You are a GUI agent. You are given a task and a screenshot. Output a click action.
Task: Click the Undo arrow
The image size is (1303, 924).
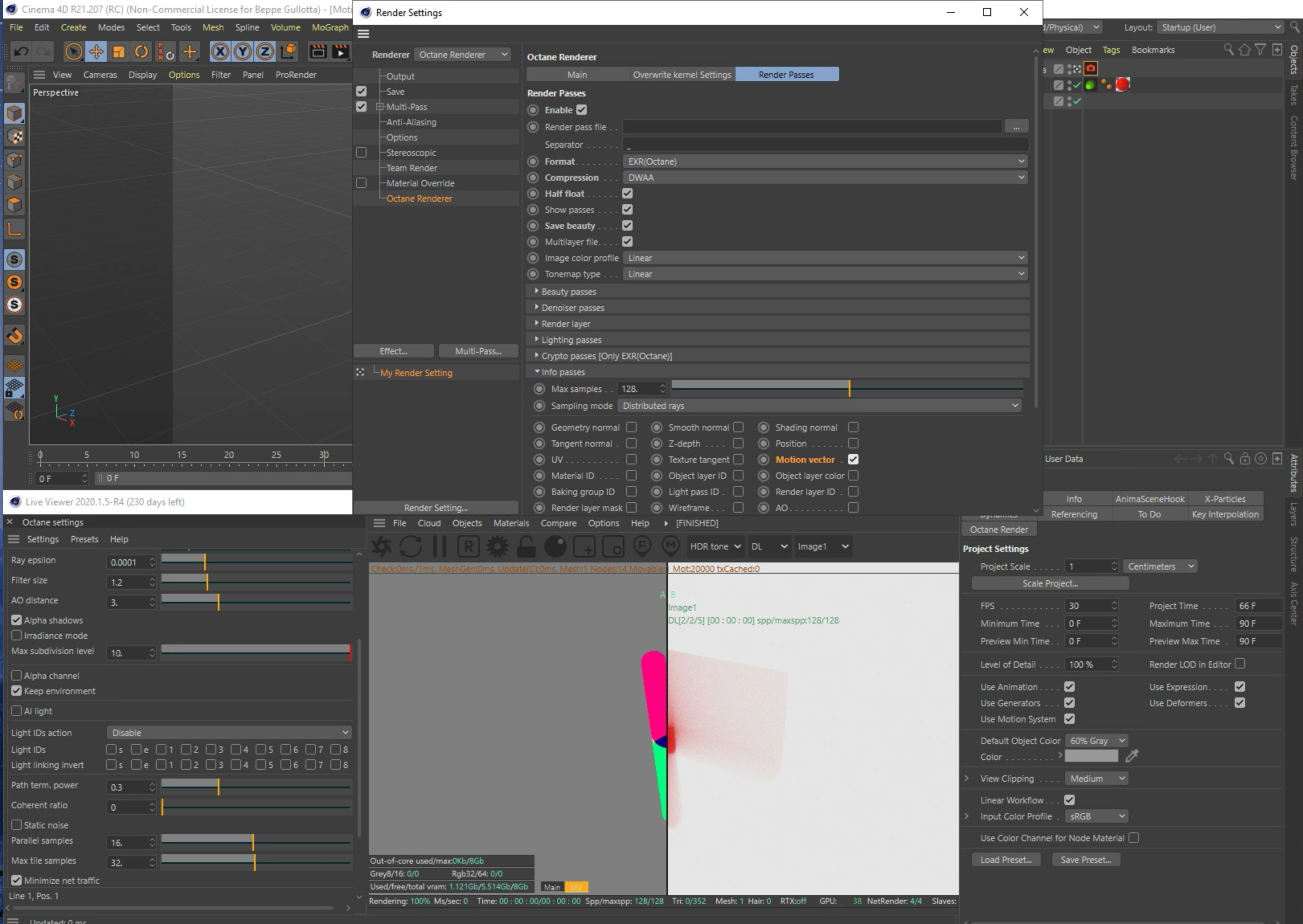21,52
